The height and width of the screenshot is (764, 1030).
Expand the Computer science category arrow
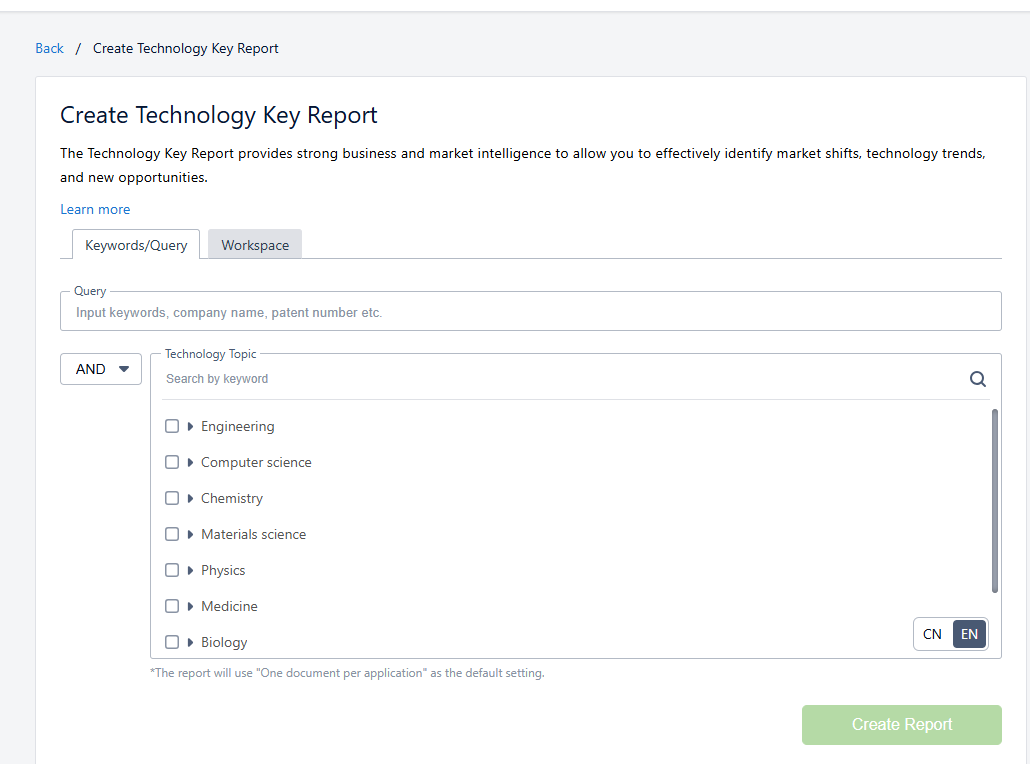pos(190,462)
